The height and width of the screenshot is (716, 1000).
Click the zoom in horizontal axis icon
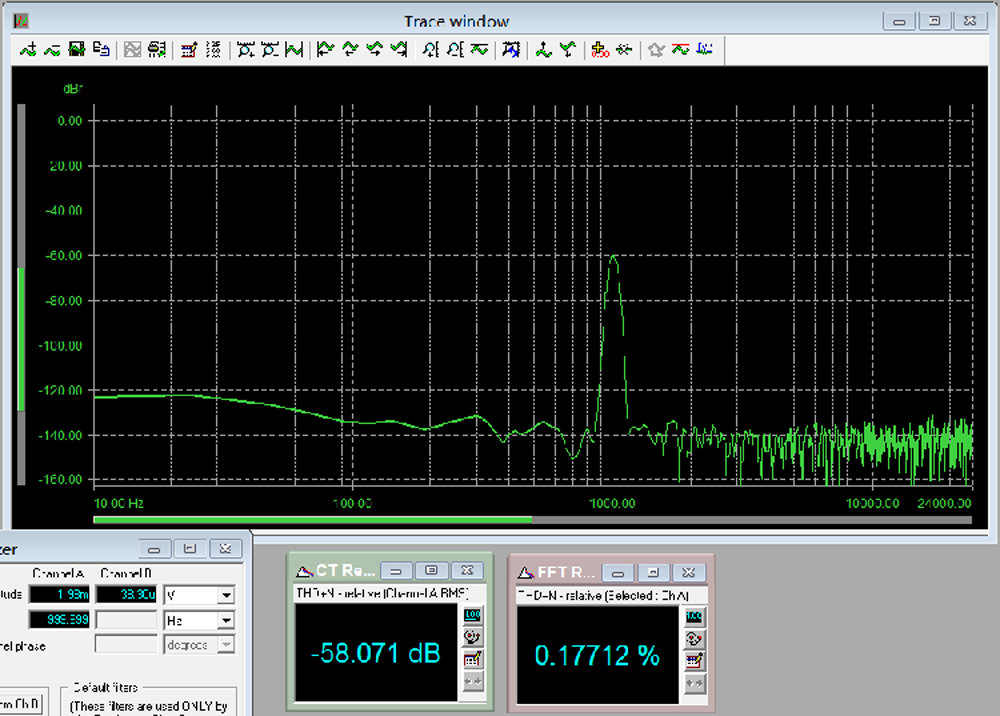pos(246,49)
